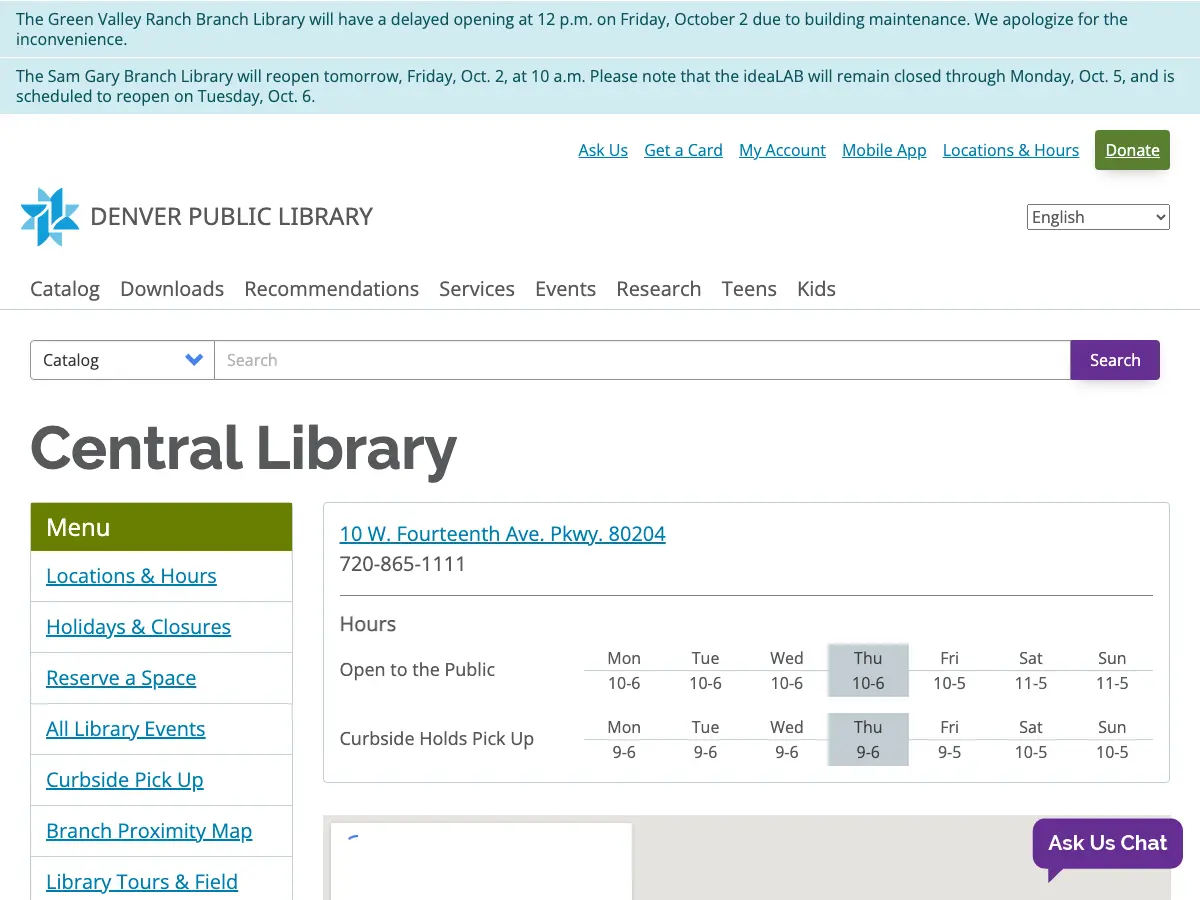Open the 10 W. Fourteenth Ave. Pkwy. address link
This screenshot has height=900, width=1200.
502,534
